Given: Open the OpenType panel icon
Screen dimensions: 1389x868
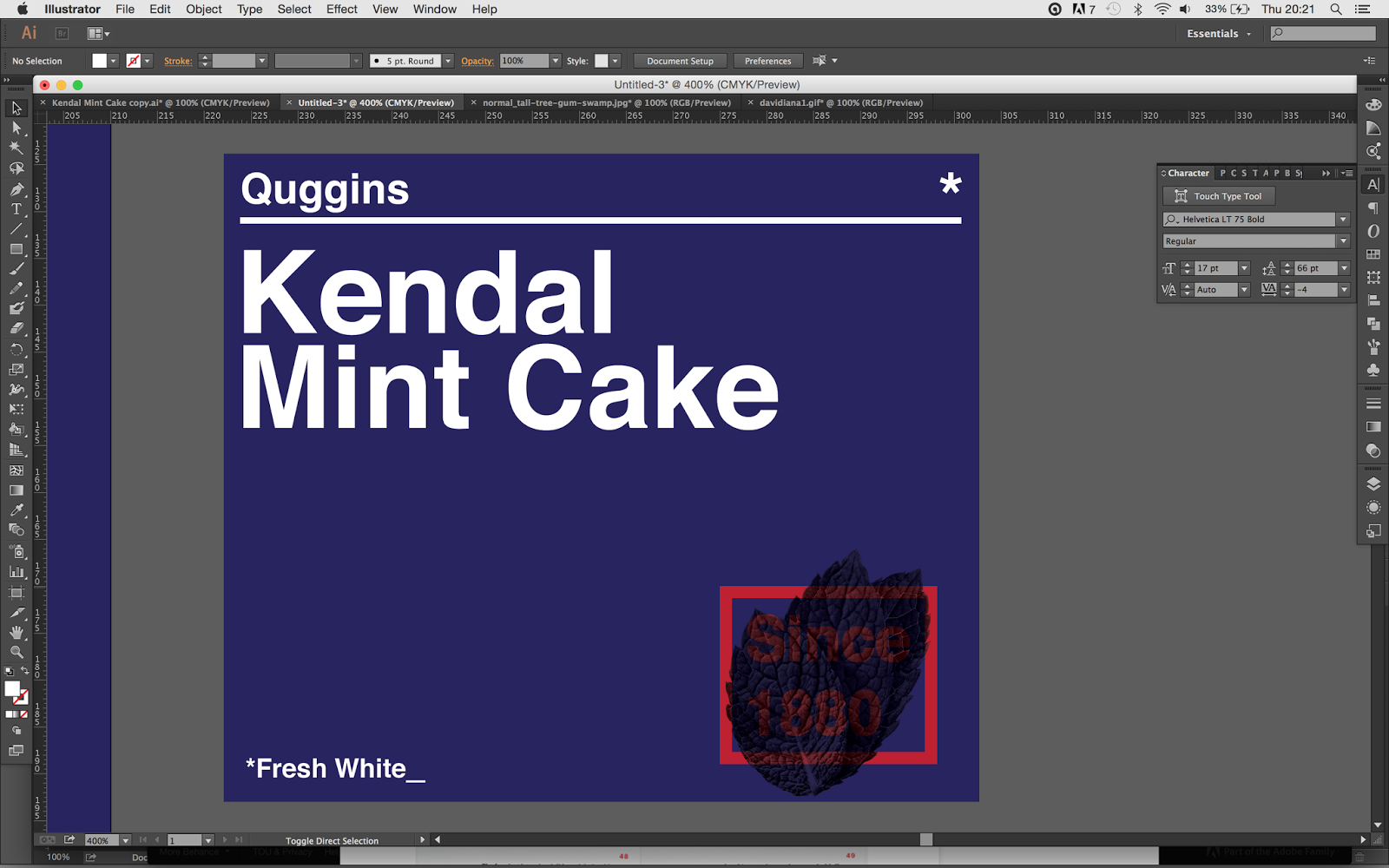Looking at the screenshot, I should (1373, 231).
